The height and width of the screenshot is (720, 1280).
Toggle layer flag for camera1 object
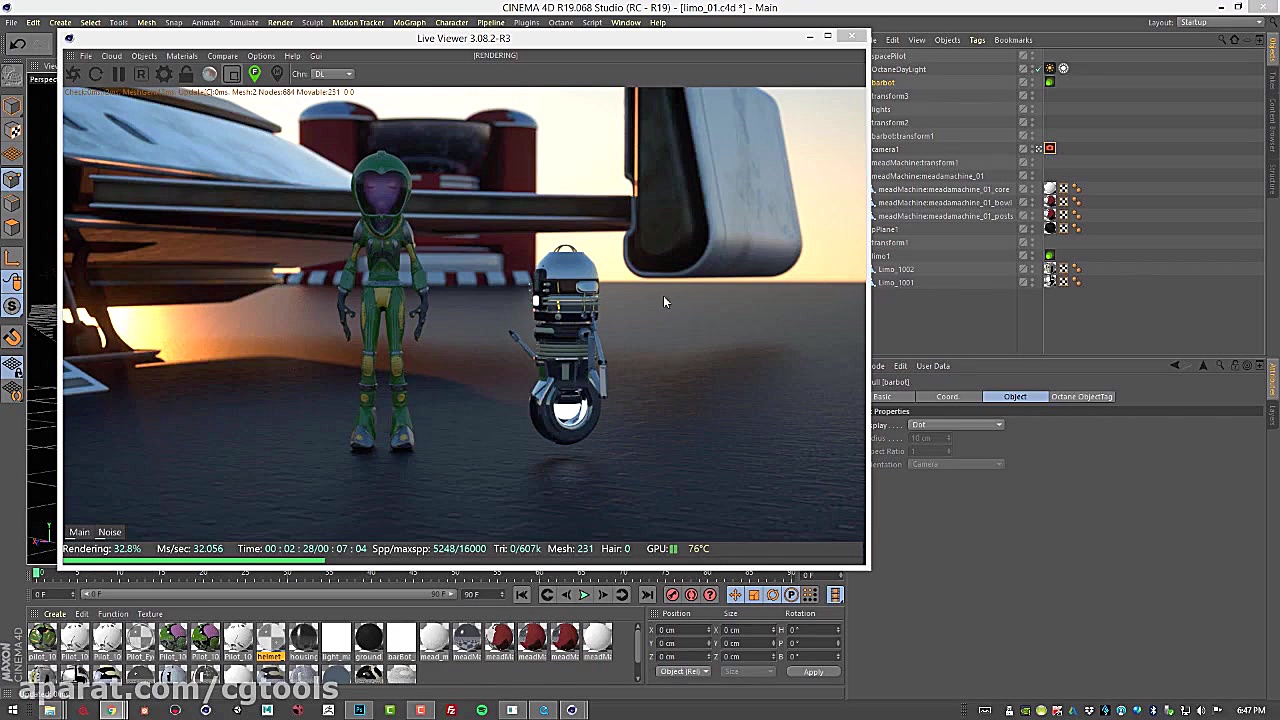pyautogui.click(x=1023, y=149)
